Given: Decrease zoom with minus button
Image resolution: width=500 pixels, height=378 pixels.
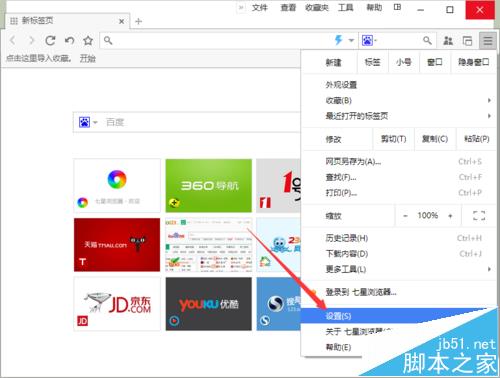Looking at the screenshot, I should pyautogui.click(x=405, y=216).
